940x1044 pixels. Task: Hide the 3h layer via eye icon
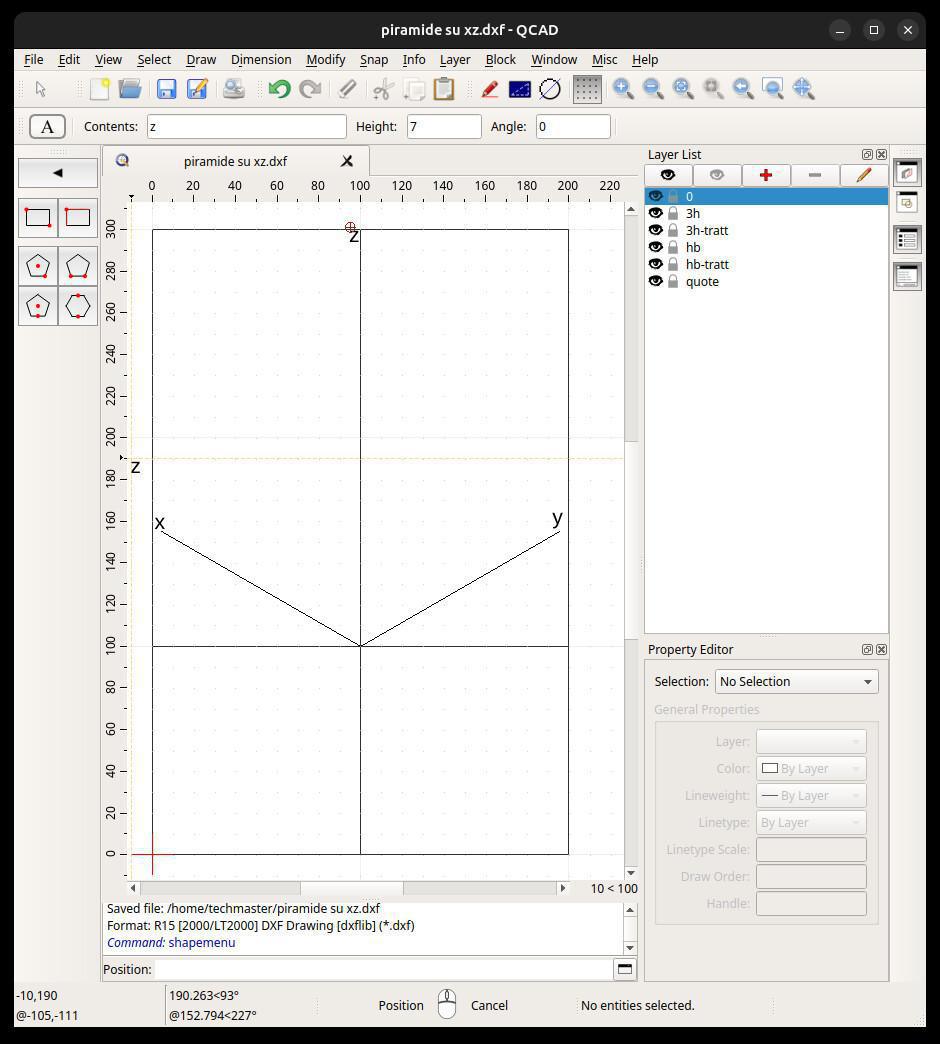tap(656, 213)
